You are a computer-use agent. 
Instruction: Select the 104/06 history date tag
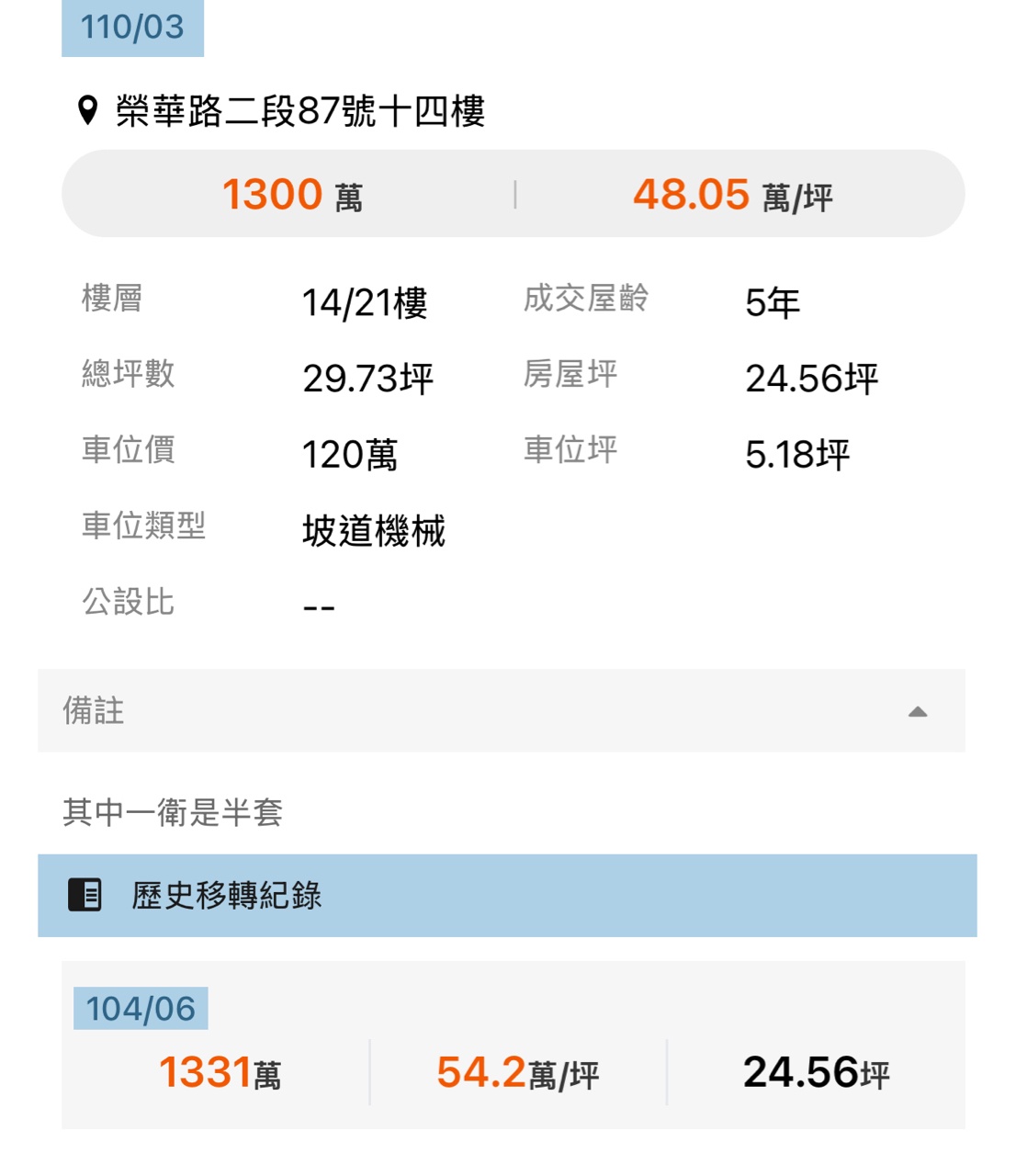point(141,1008)
